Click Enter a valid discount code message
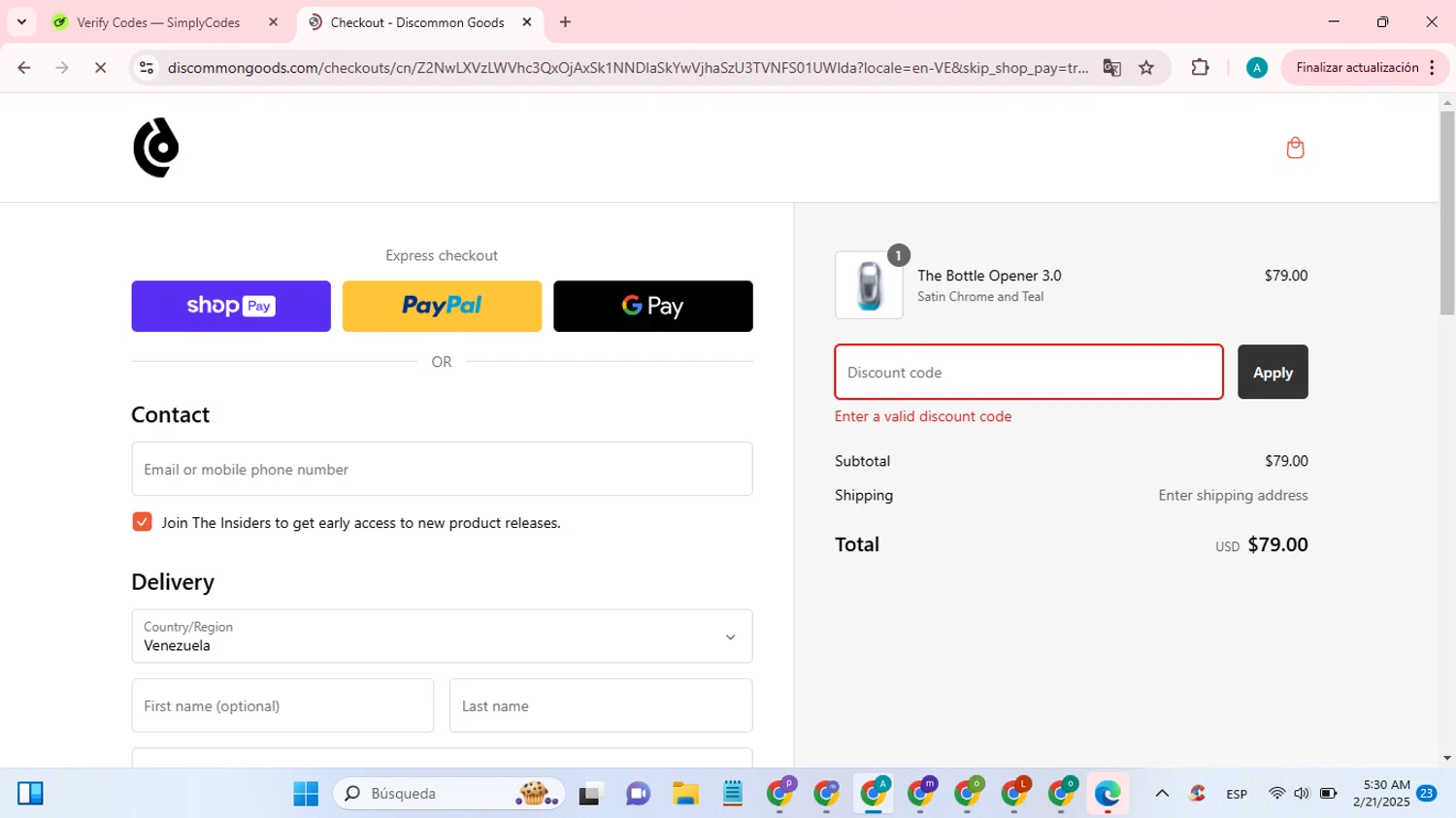This screenshot has height=818, width=1456. [923, 416]
